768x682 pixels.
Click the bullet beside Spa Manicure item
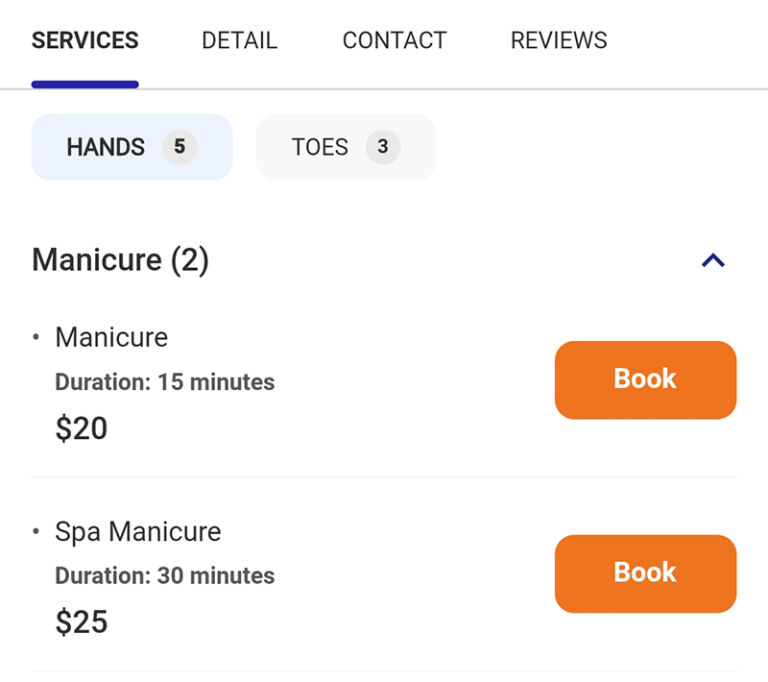36,531
